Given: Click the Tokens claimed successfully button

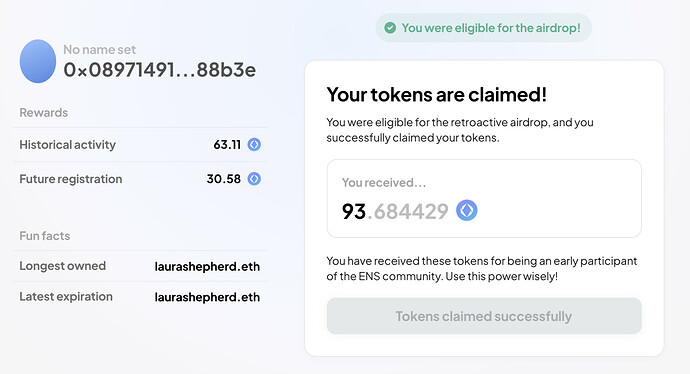Looking at the screenshot, I should [x=484, y=316].
